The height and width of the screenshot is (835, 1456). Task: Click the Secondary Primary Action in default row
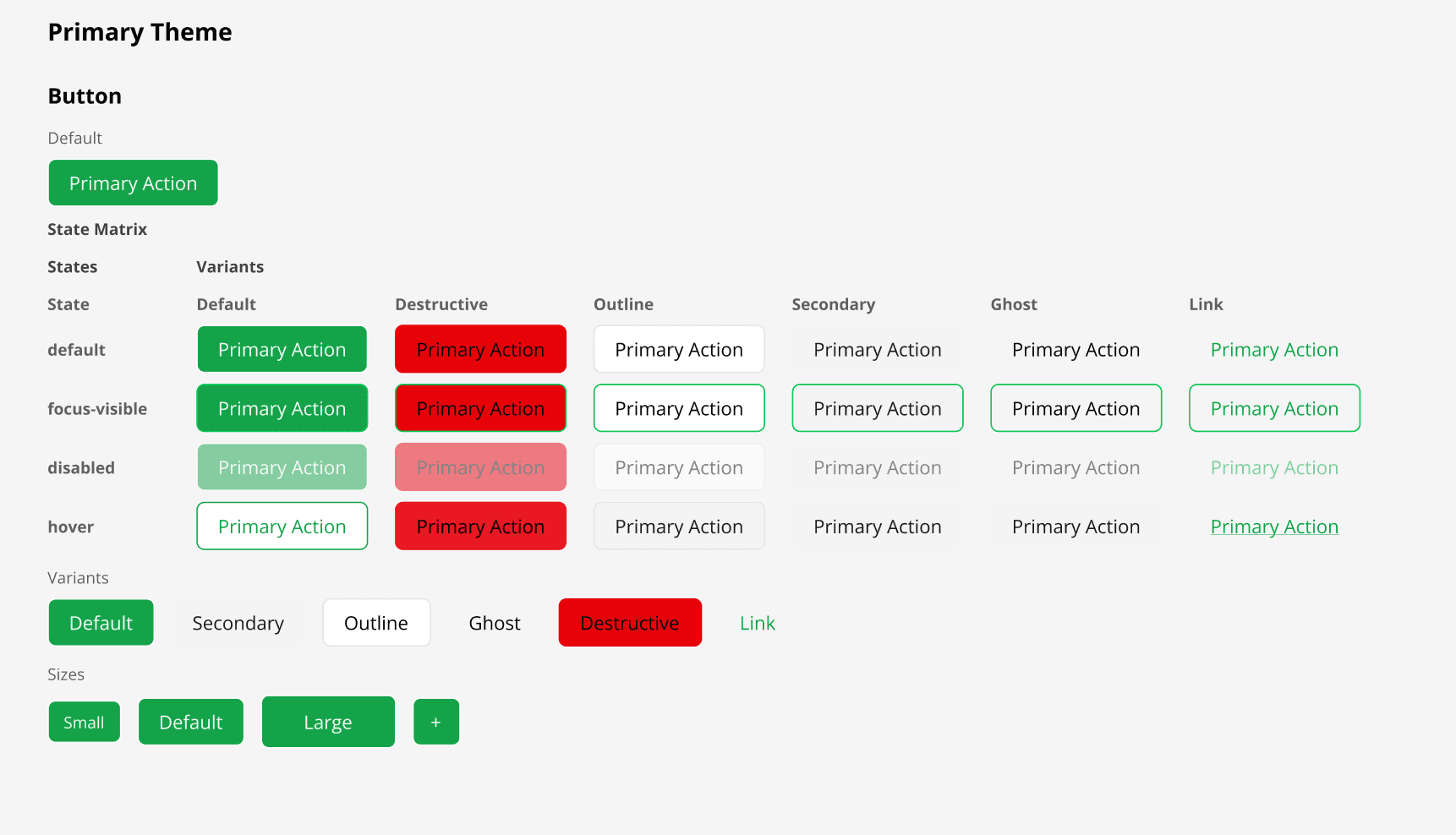(877, 349)
